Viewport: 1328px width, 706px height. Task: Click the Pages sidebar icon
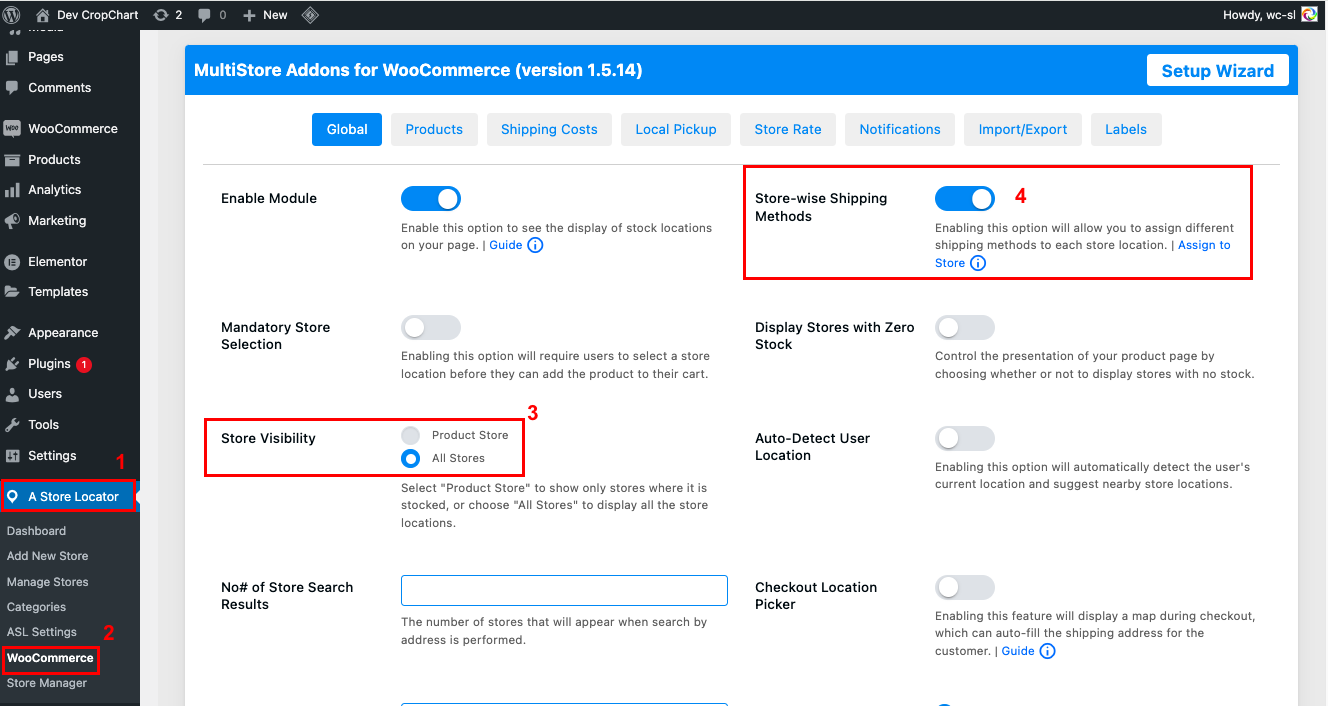pos(12,57)
